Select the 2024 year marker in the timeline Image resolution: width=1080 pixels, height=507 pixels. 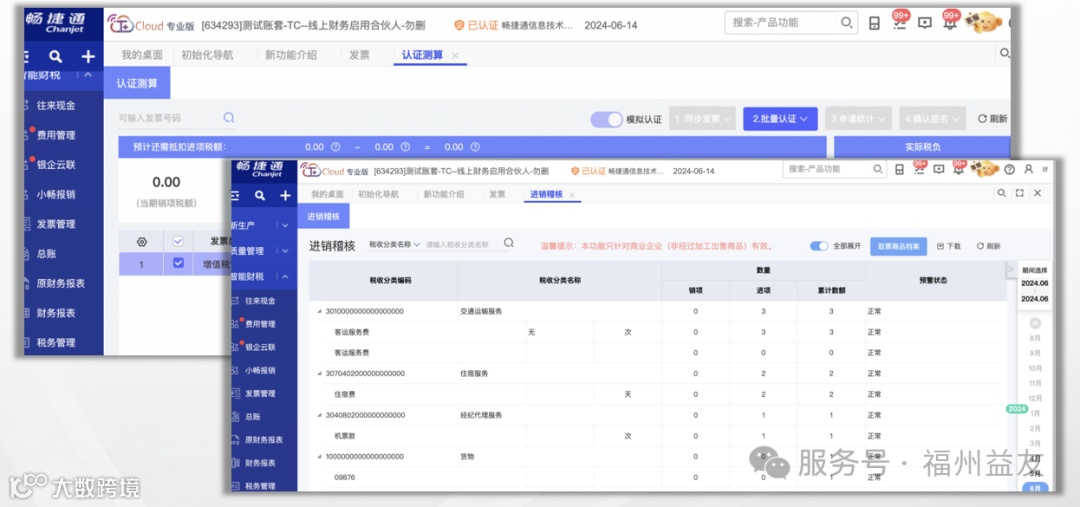[1017, 409]
